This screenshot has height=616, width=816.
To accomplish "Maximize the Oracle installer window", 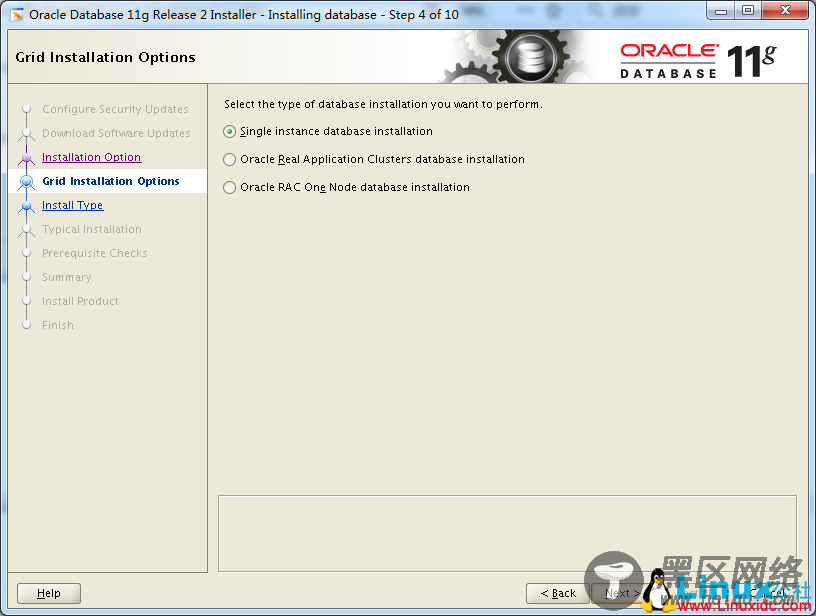I will pos(748,11).
